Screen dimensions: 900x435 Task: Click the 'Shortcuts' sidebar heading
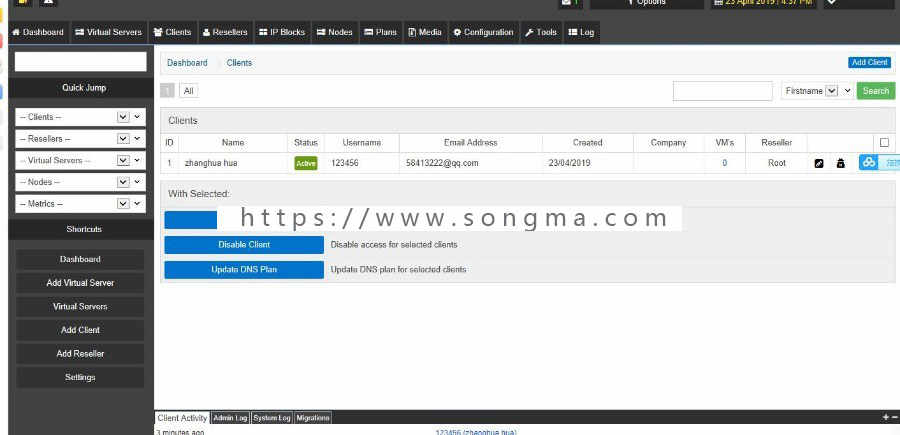[x=84, y=229]
